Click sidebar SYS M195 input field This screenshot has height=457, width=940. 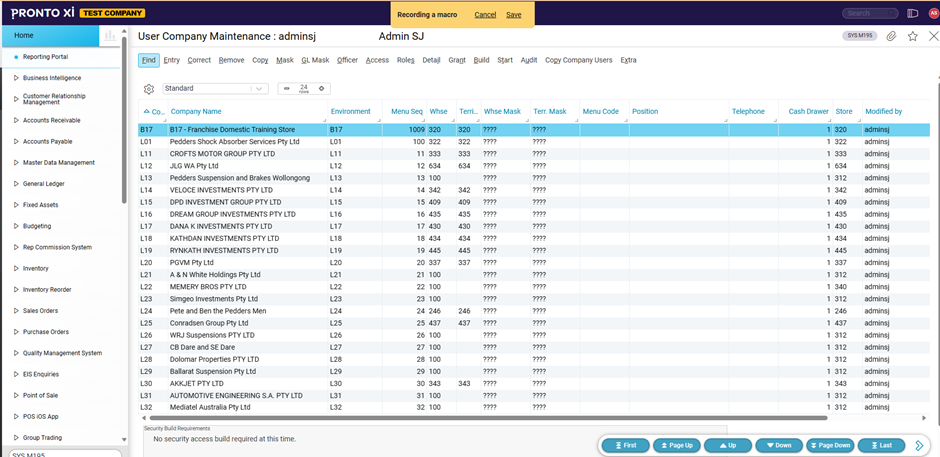click(x=63, y=453)
